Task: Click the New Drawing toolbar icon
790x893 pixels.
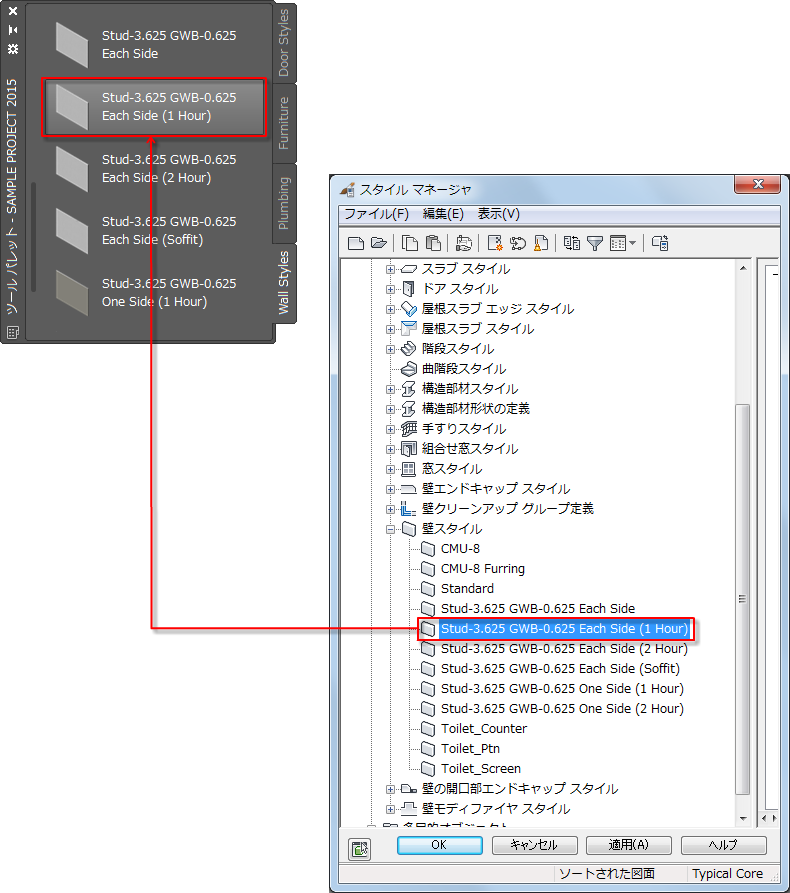Action: [x=356, y=244]
